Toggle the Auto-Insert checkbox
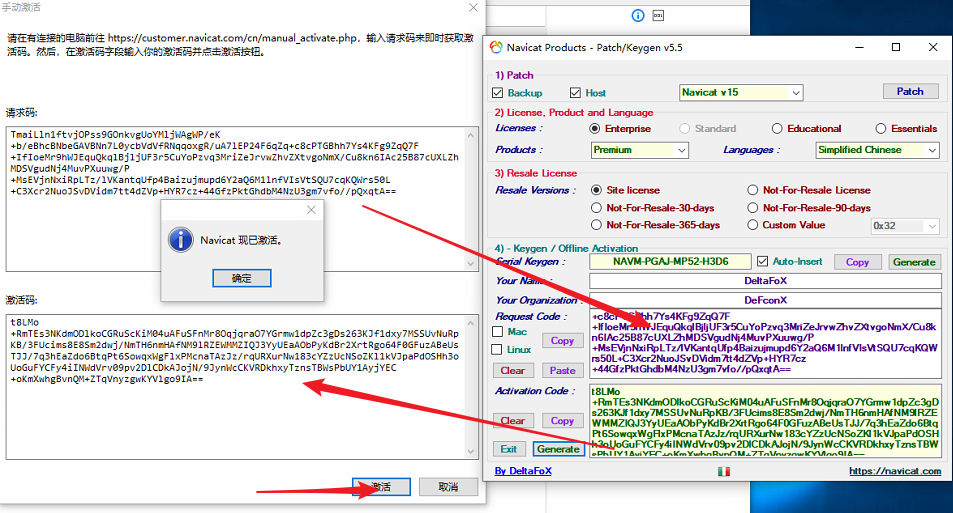The height and width of the screenshot is (513, 953). (x=762, y=261)
